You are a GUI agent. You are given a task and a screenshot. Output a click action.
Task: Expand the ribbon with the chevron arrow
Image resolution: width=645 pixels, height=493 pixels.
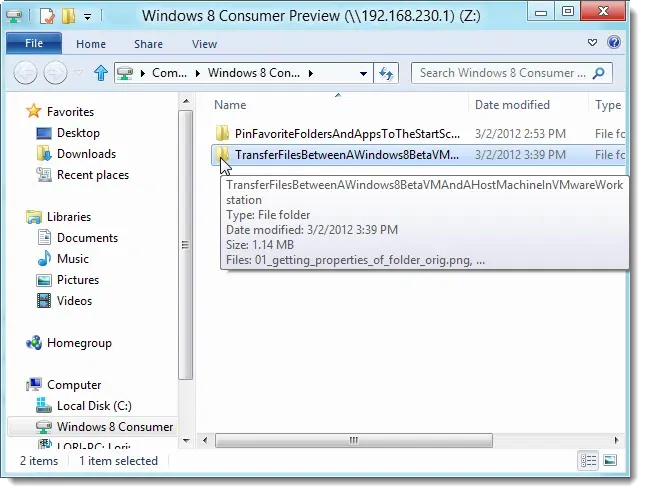click(592, 42)
